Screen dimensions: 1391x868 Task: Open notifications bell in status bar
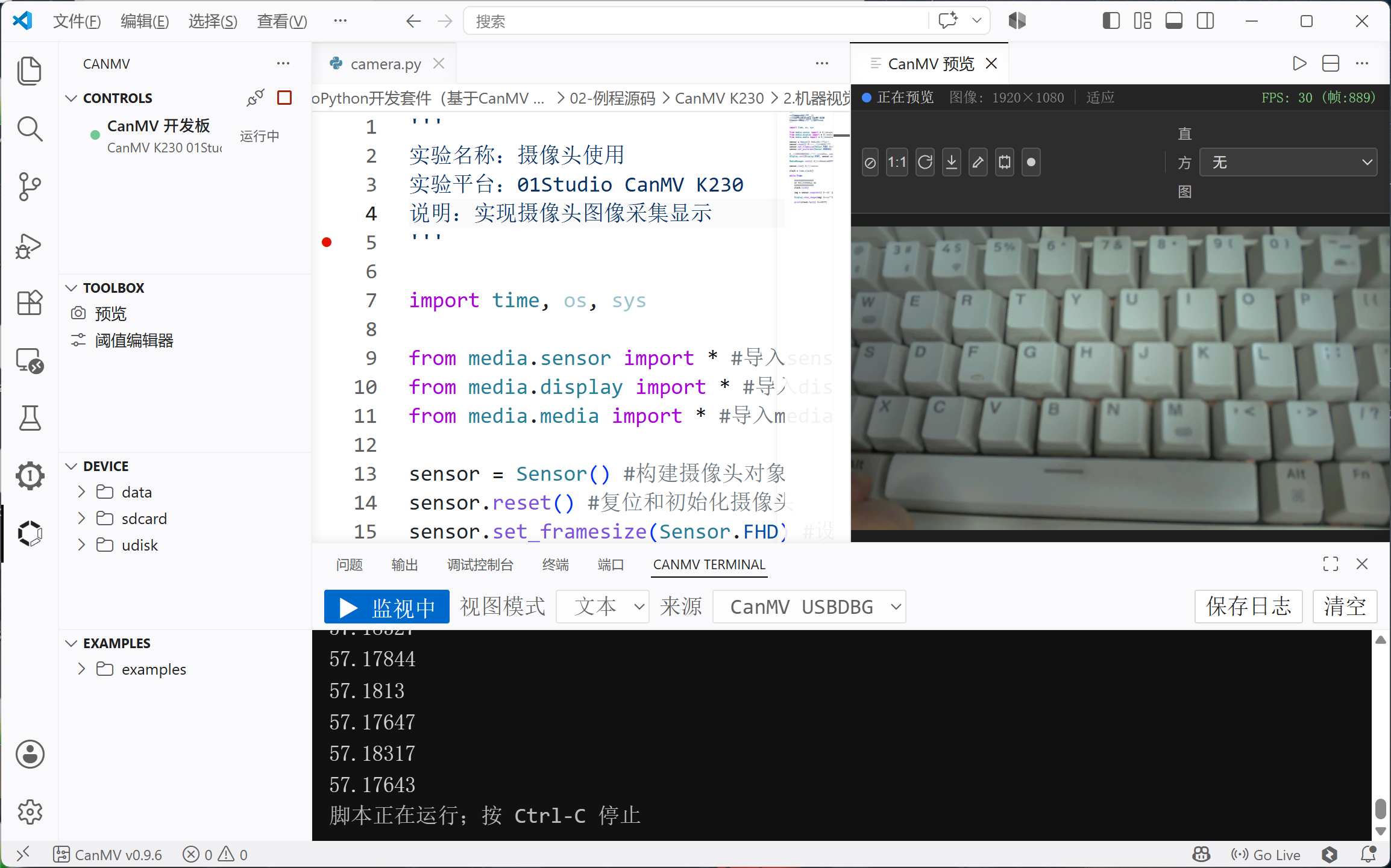click(x=1368, y=854)
